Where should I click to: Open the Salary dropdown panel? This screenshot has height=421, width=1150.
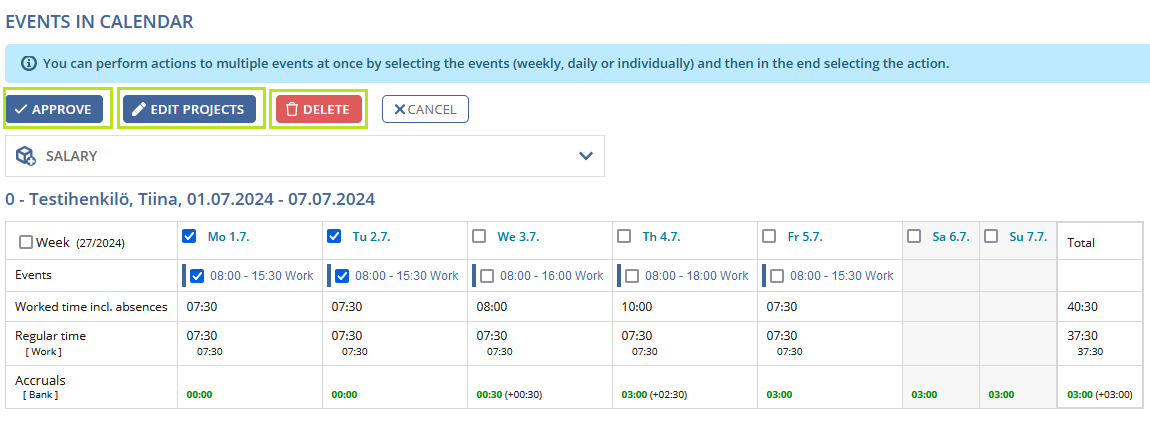coord(305,155)
